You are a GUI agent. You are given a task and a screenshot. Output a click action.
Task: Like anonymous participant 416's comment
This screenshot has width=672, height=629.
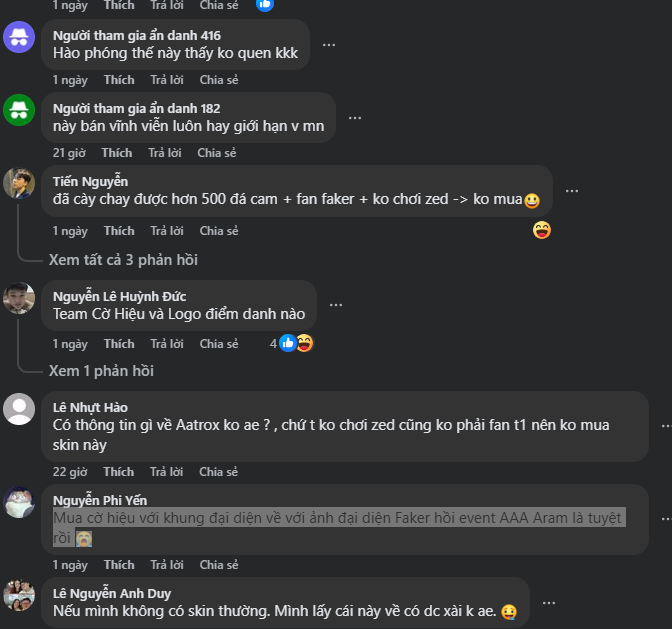pos(118,80)
